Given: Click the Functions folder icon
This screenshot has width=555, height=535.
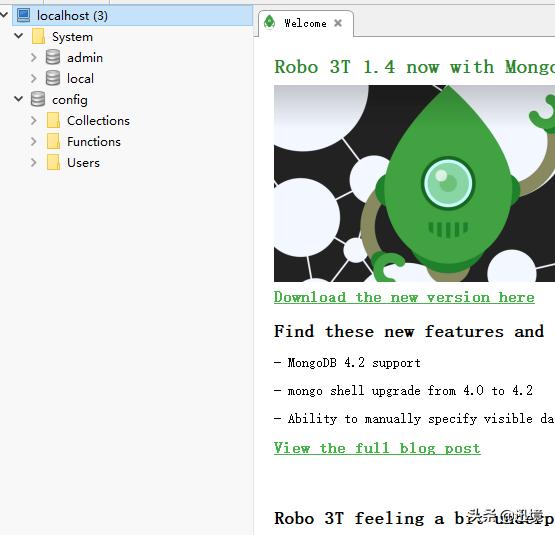Looking at the screenshot, I should point(53,142).
